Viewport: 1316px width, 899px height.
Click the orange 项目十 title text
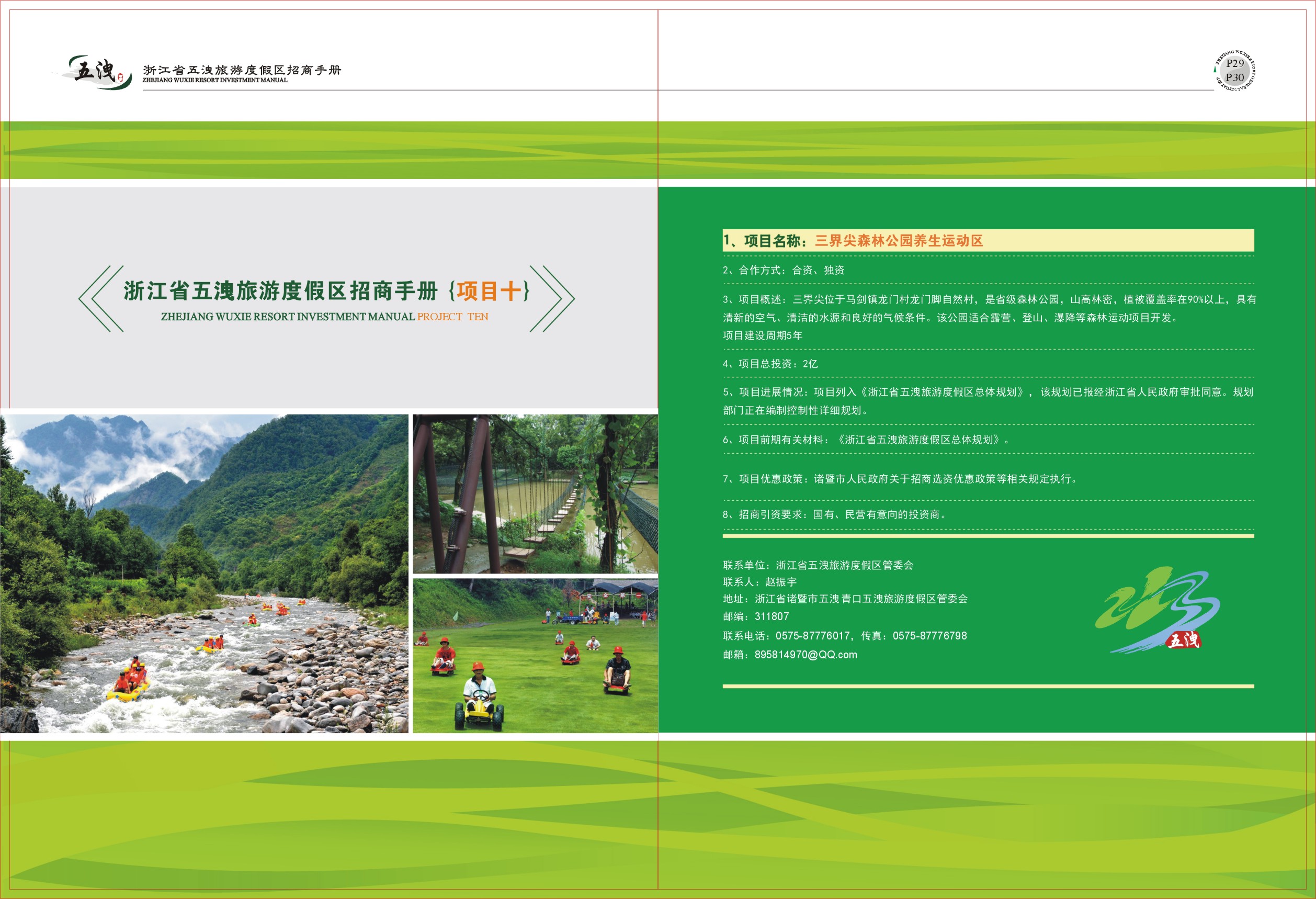point(490,291)
